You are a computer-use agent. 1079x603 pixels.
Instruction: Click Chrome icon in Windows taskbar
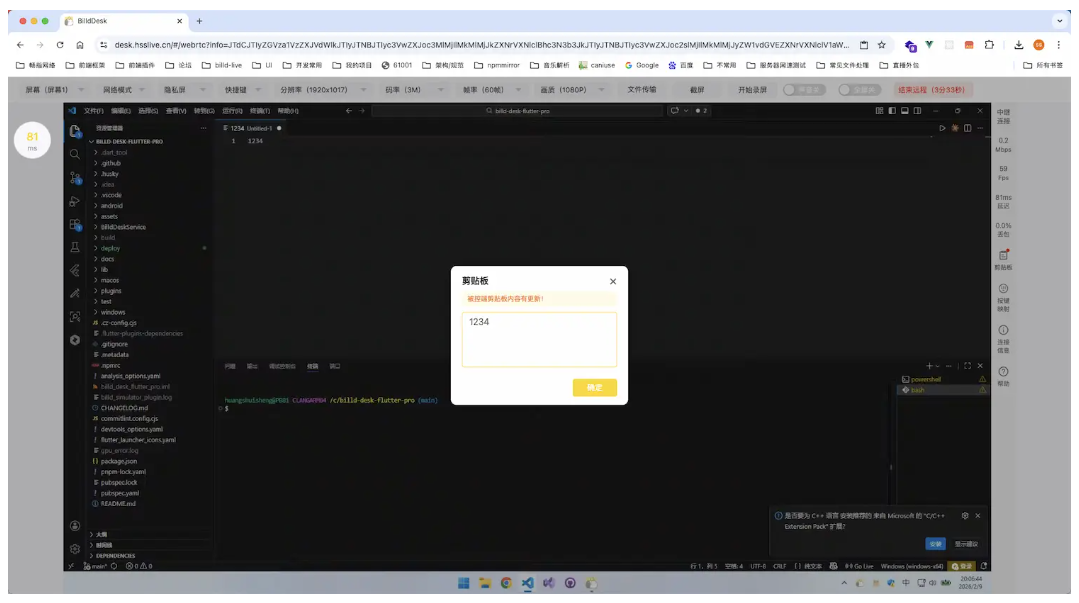(x=506, y=583)
